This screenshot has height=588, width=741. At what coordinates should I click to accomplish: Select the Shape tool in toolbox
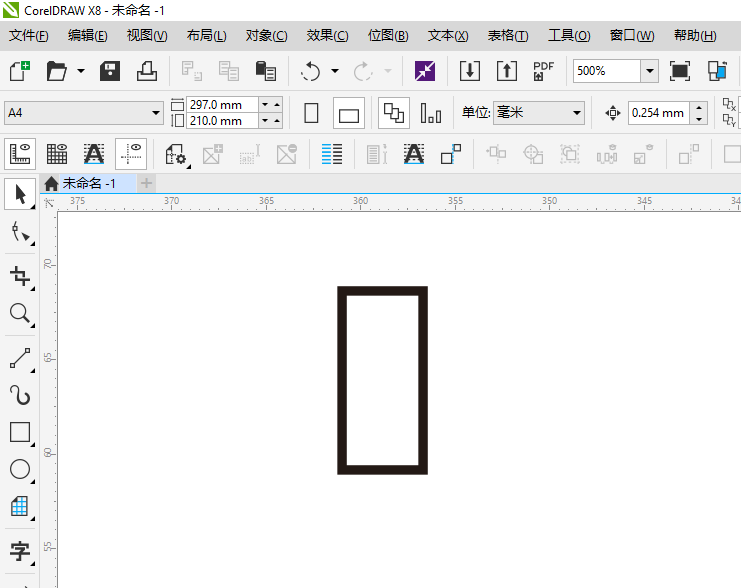19,233
